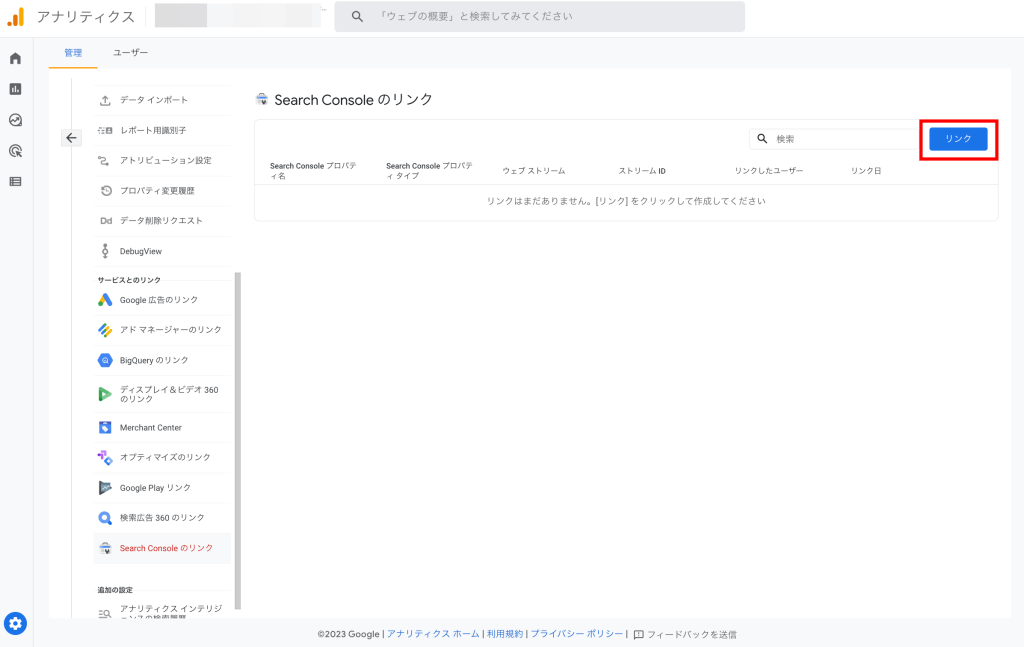Screen dimensions: 1024x647
Task: Select Search Console のリンク in sidebar
Action: [162, 548]
